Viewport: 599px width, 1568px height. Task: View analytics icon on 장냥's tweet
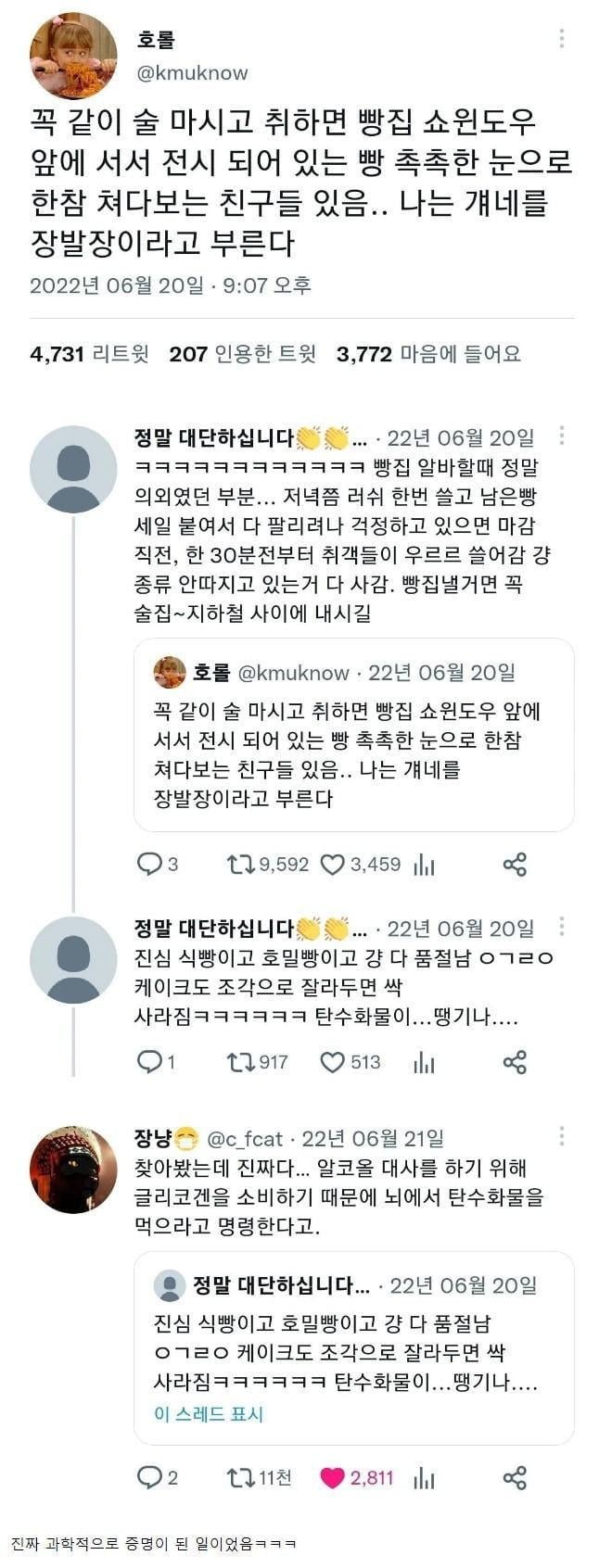click(425, 1478)
